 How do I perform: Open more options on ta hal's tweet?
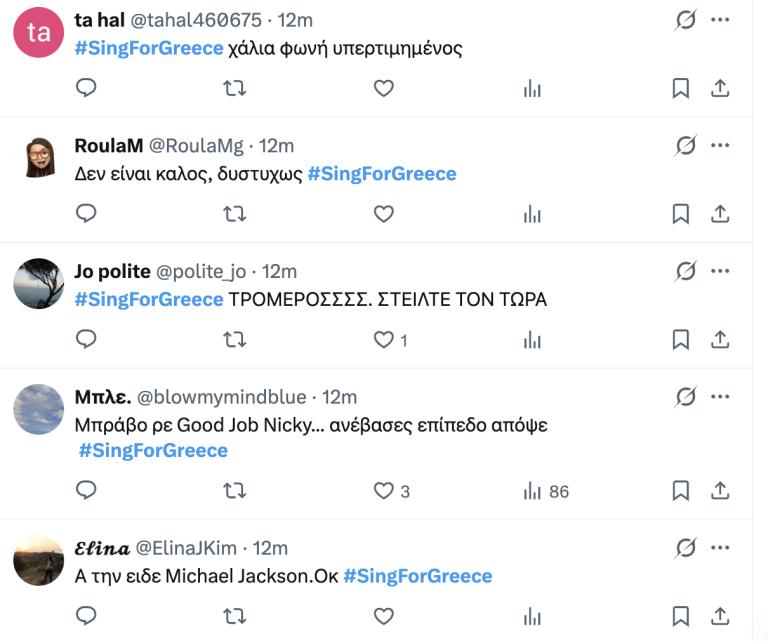click(720, 20)
